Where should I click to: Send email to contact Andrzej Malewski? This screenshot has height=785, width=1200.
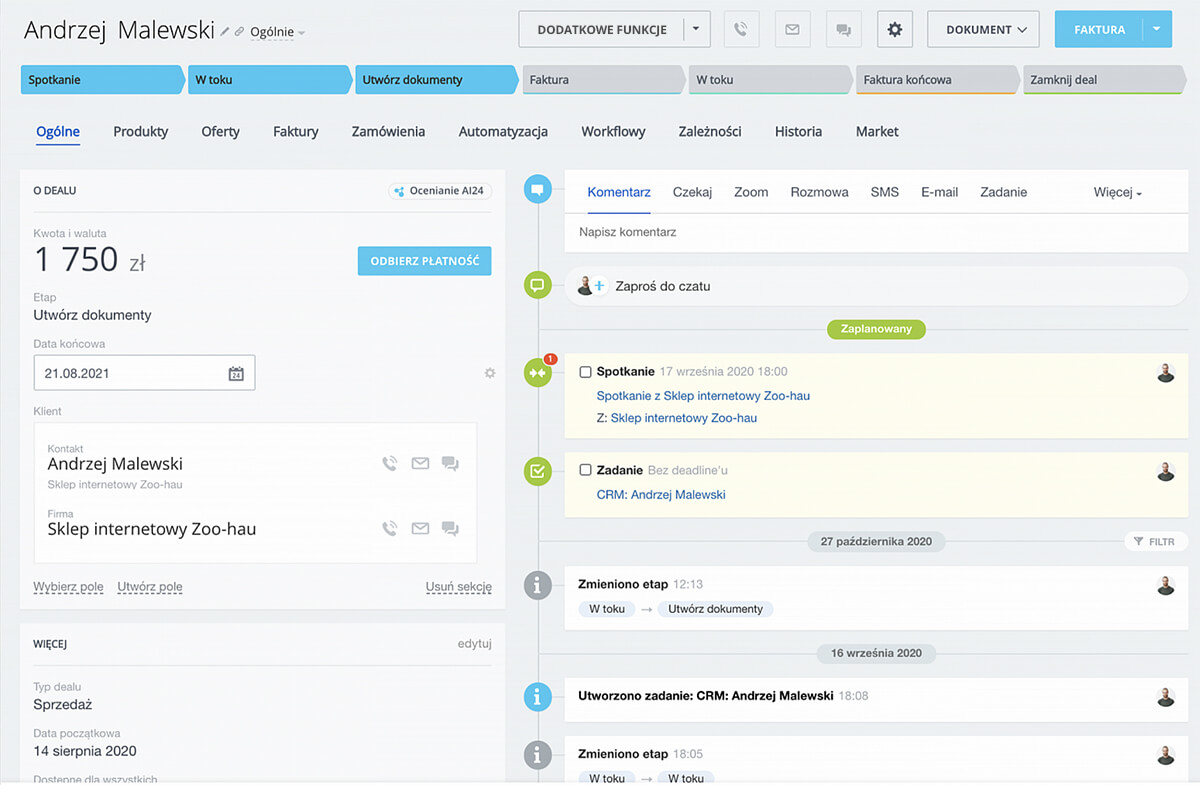(x=420, y=464)
